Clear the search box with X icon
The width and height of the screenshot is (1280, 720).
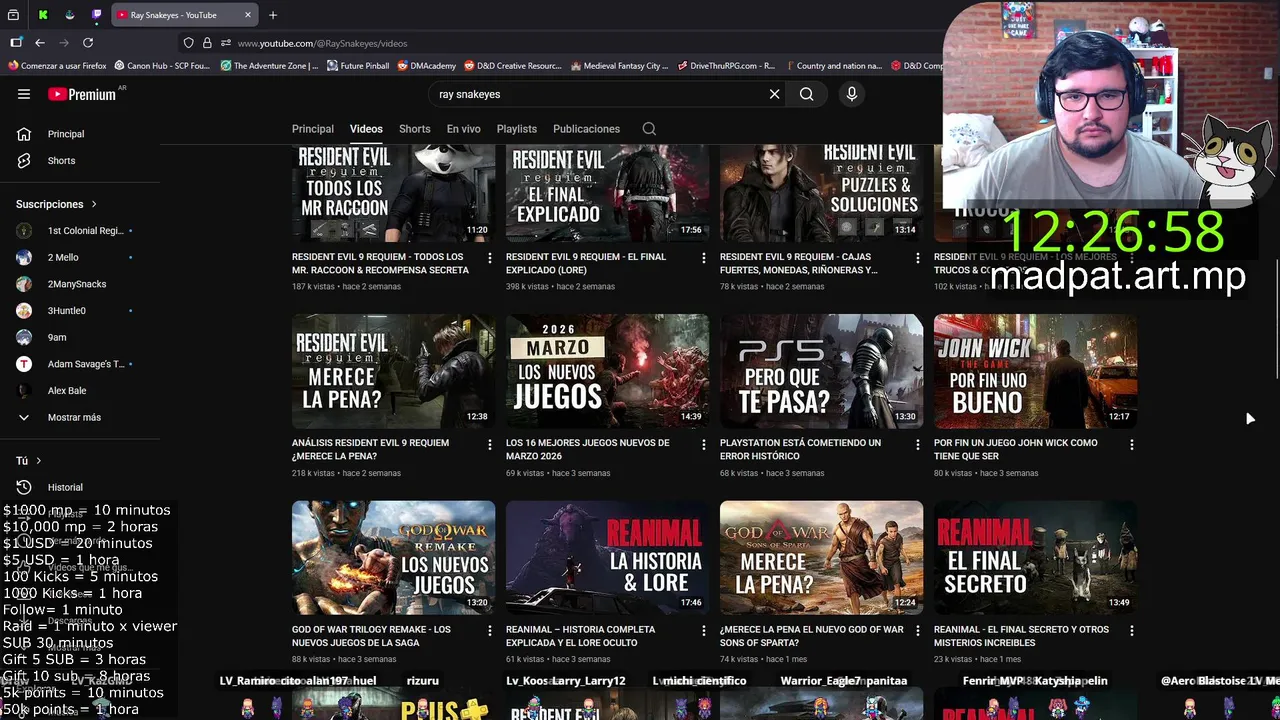[774, 94]
